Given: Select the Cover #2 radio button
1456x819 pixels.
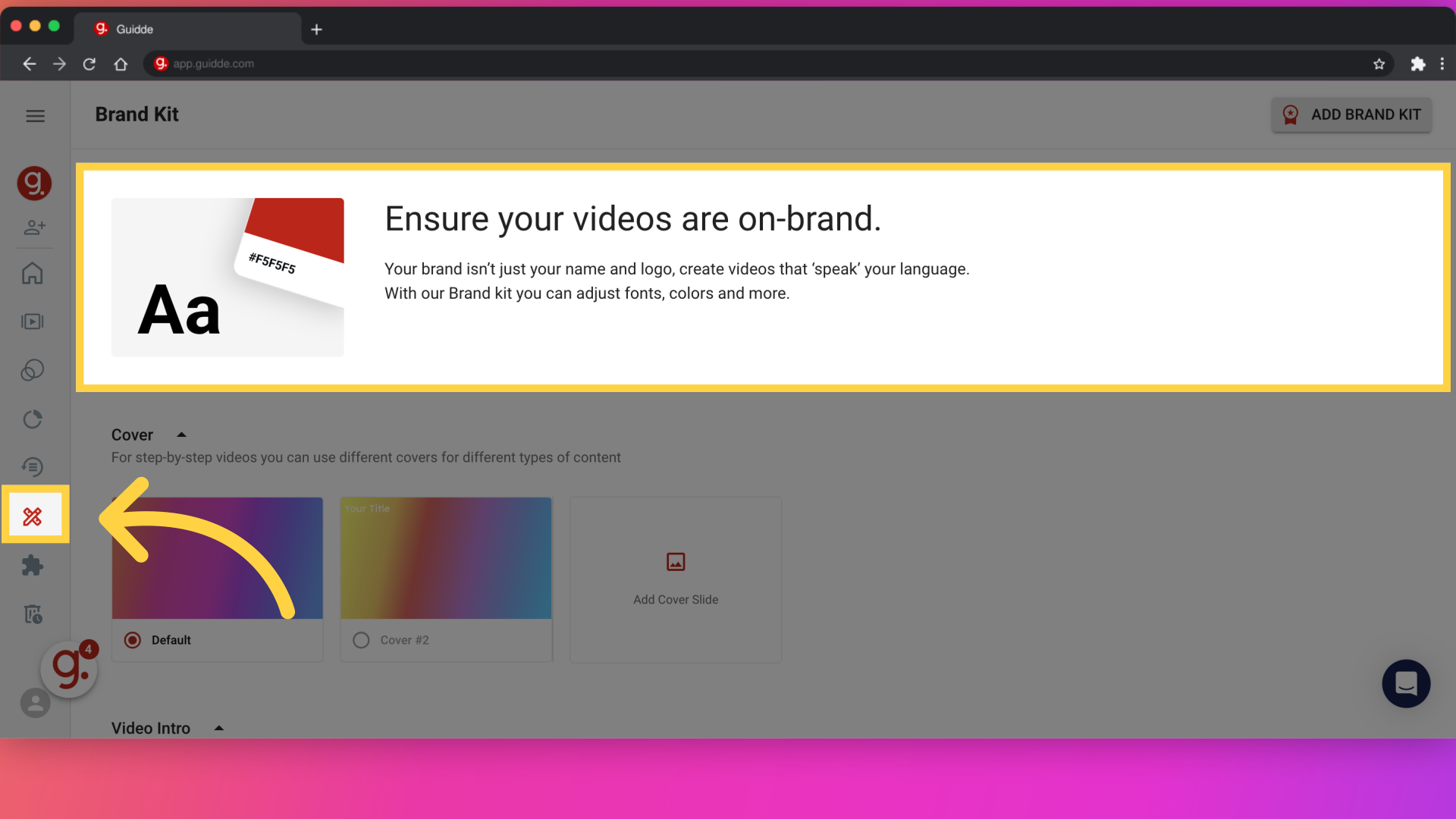Looking at the screenshot, I should (361, 640).
